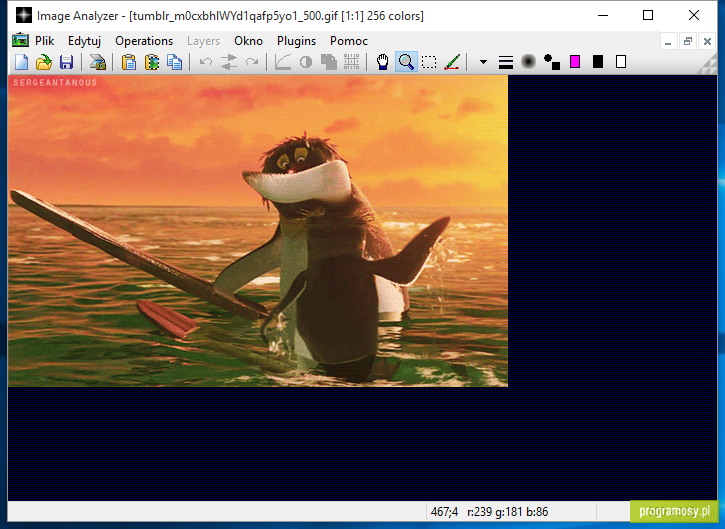Open the soft round brush shape icon
The image size is (725, 529).
pos(528,62)
